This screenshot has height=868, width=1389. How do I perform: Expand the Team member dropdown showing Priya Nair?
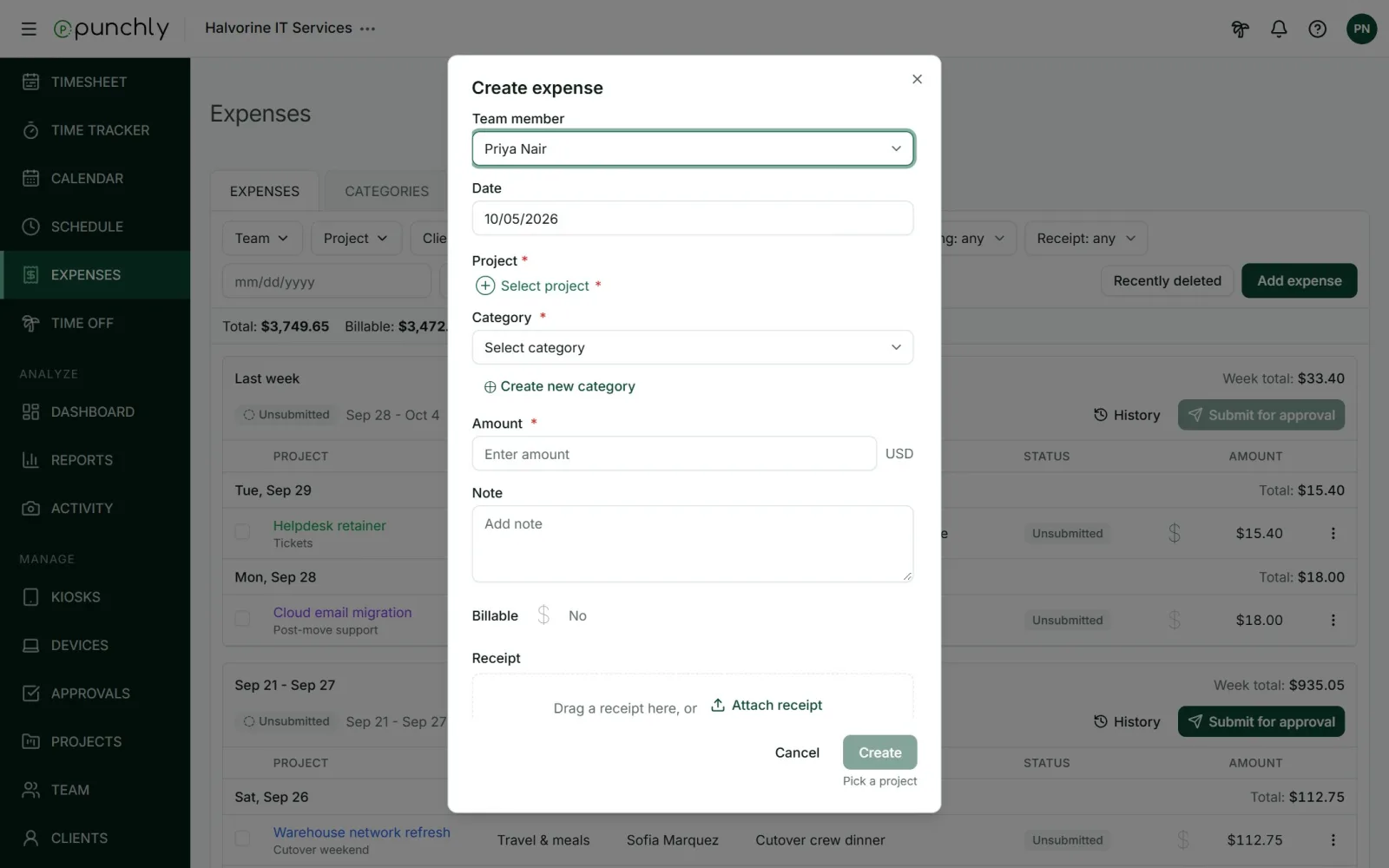[x=693, y=148]
